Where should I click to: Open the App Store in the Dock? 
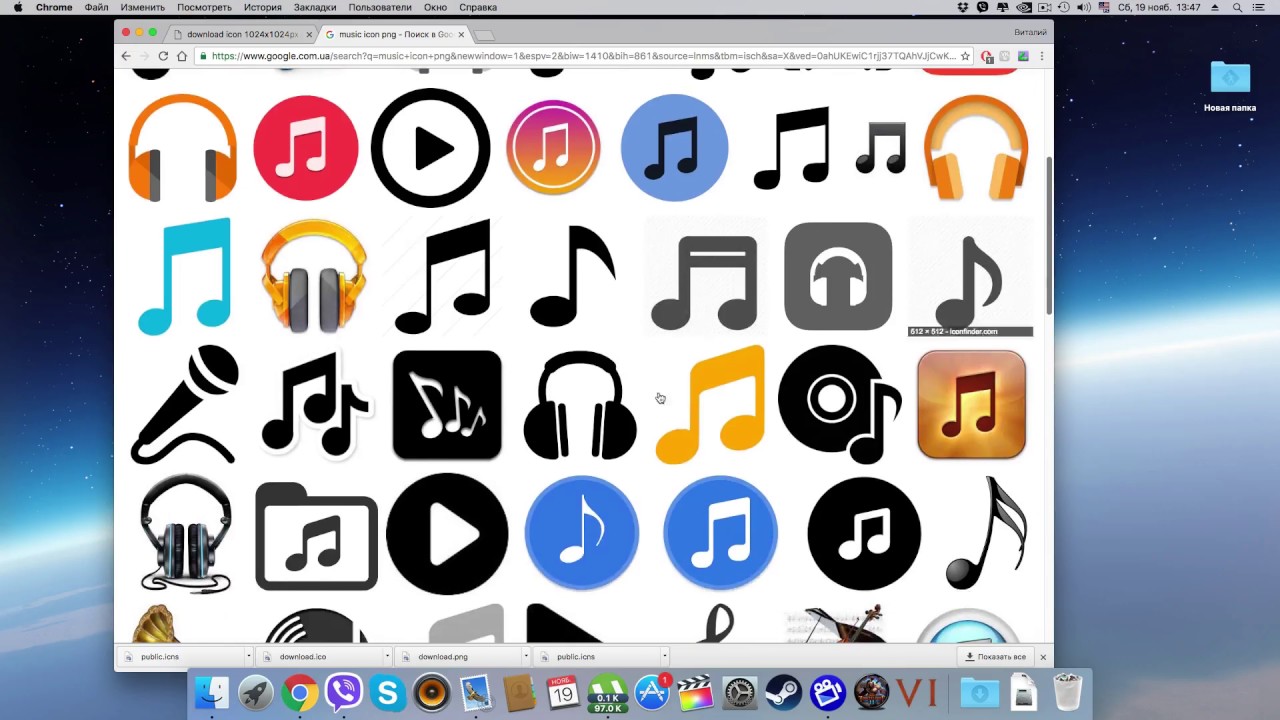point(652,693)
